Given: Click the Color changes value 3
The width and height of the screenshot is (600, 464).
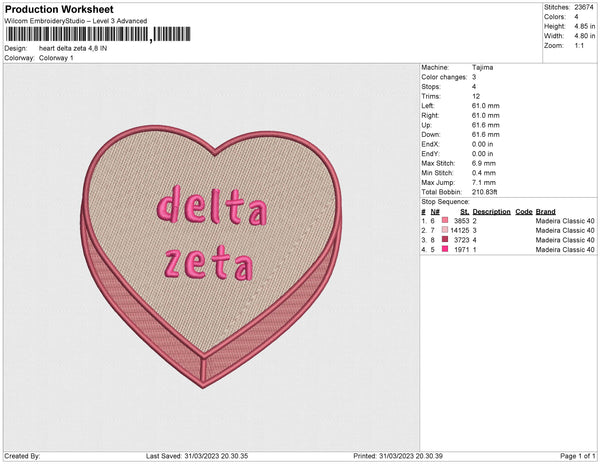Looking at the screenshot, I should click(x=474, y=77).
